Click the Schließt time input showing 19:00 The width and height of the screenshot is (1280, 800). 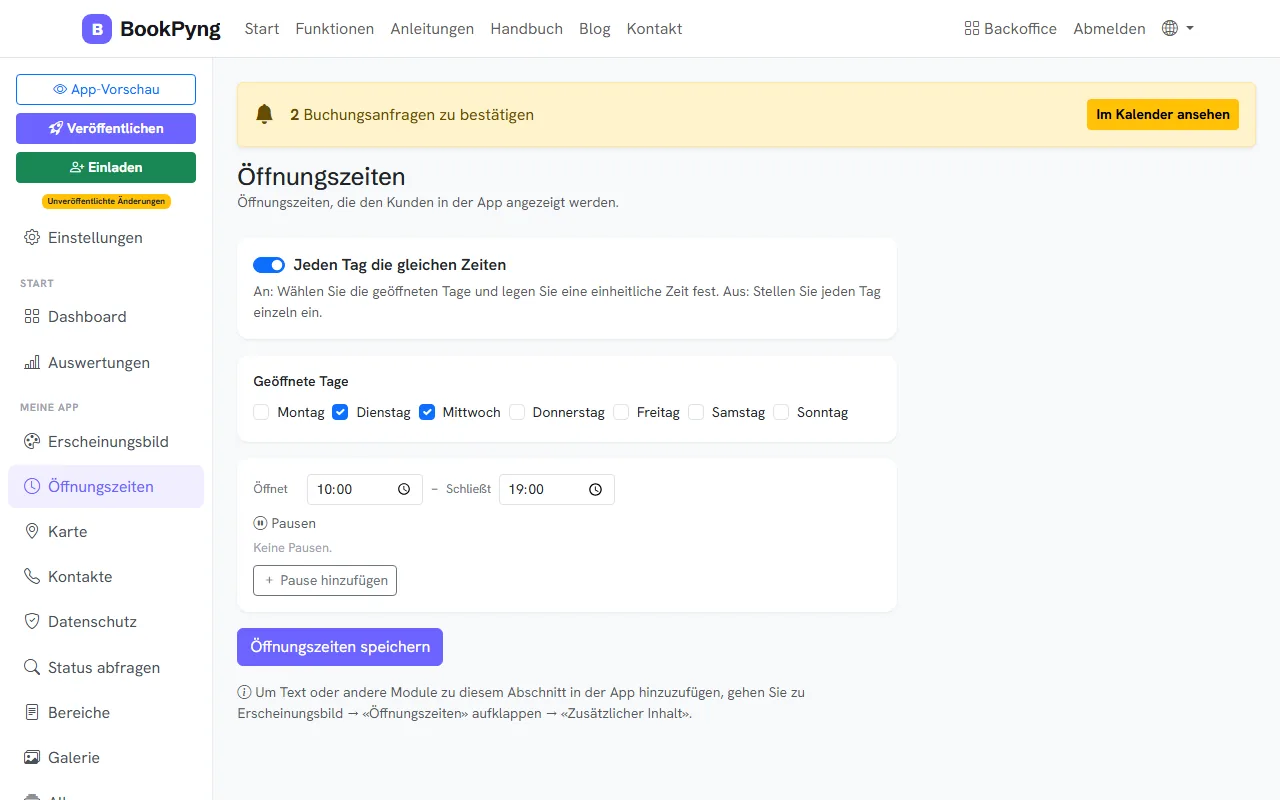coord(557,490)
